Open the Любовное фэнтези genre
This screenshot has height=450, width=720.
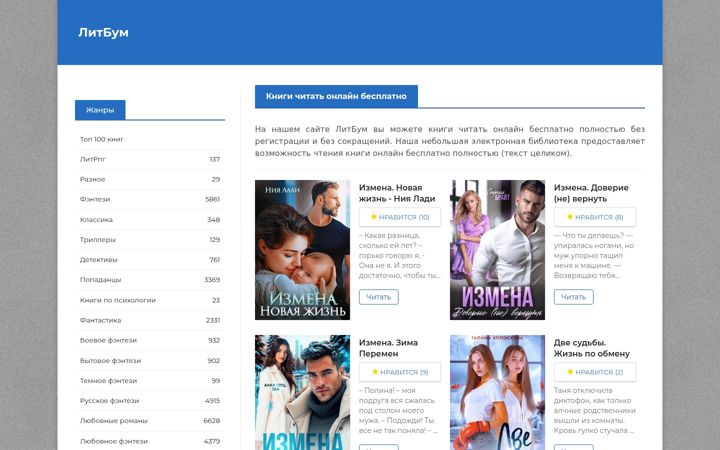click(x=113, y=441)
